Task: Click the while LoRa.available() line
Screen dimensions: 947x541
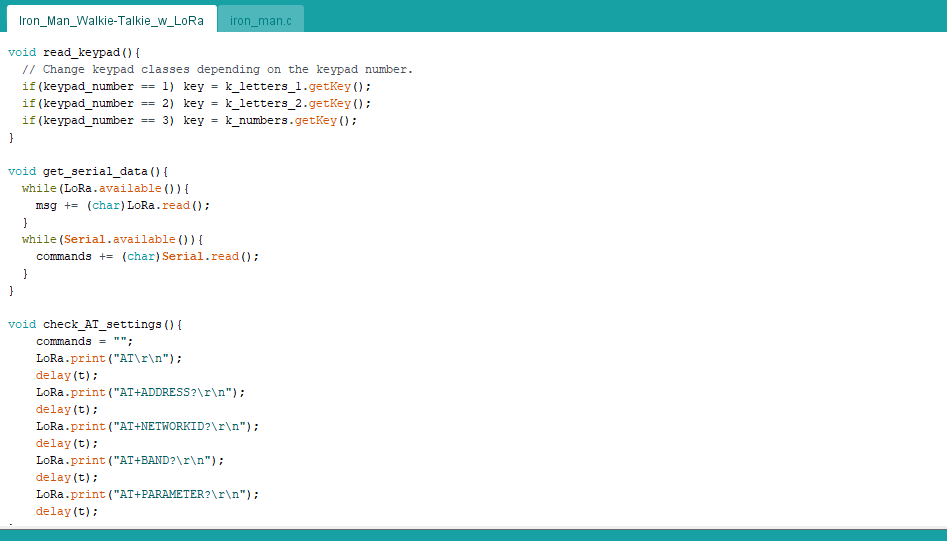Action: (x=105, y=188)
